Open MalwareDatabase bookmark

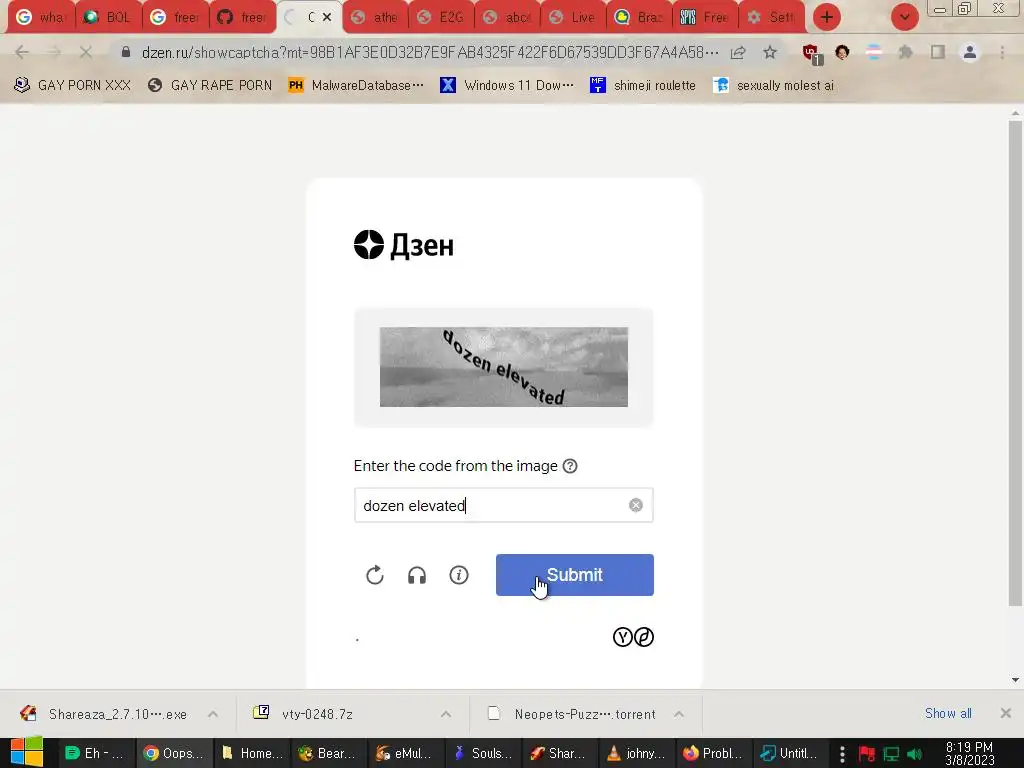(356, 85)
